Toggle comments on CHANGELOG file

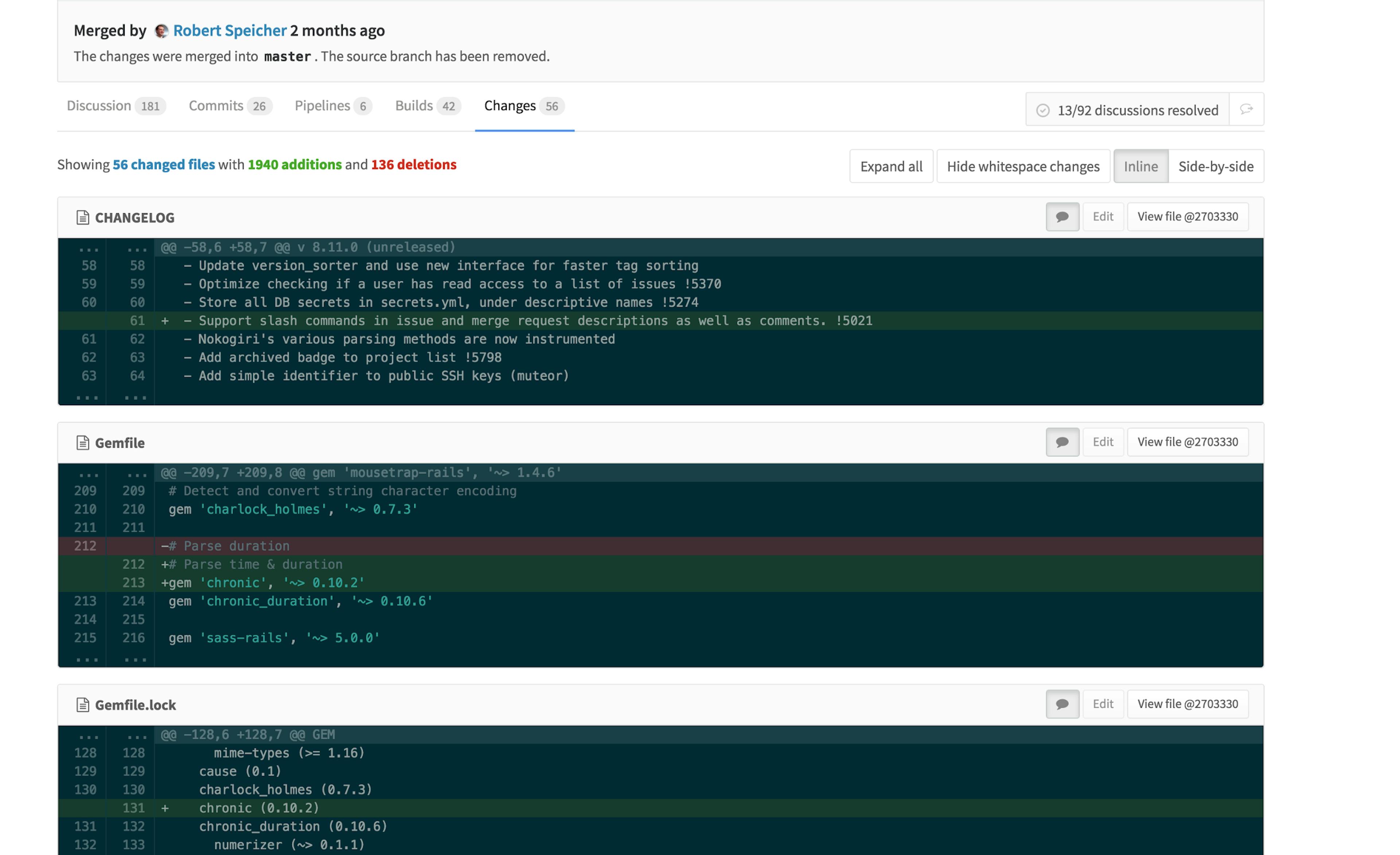(x=1062, y=216)
